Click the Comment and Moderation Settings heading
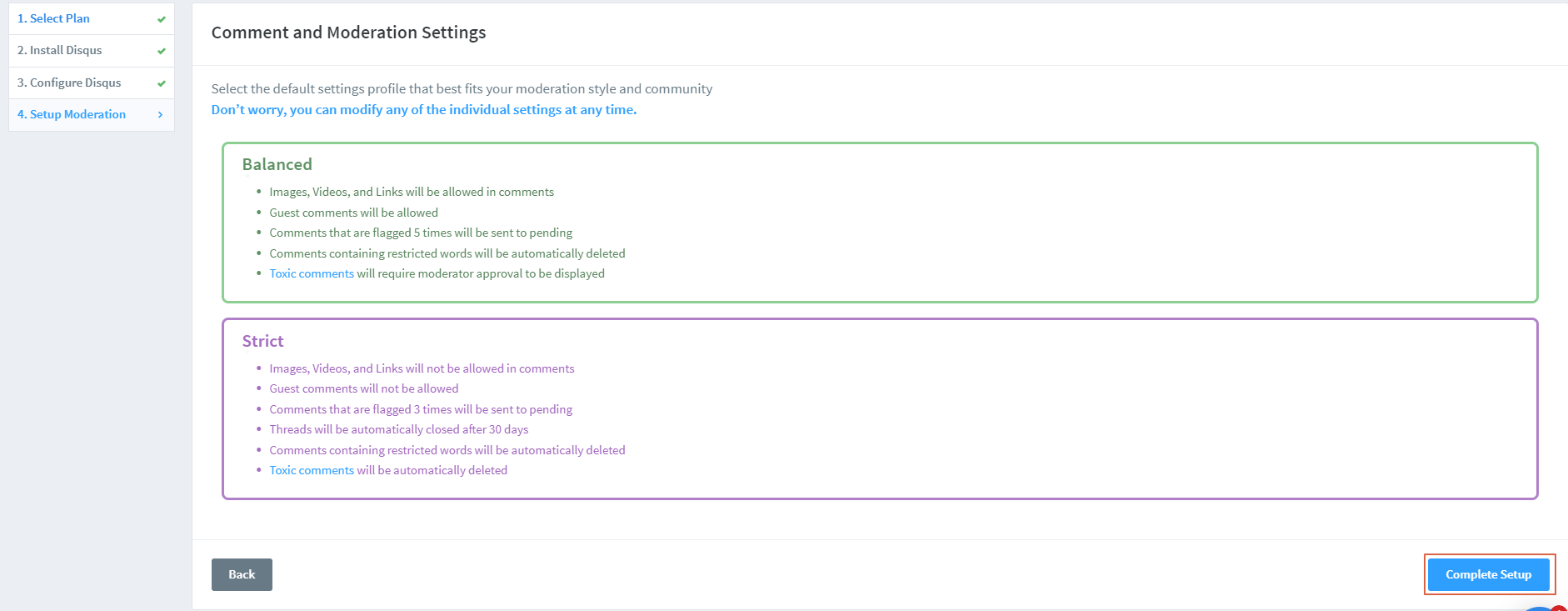 point(348,33)
